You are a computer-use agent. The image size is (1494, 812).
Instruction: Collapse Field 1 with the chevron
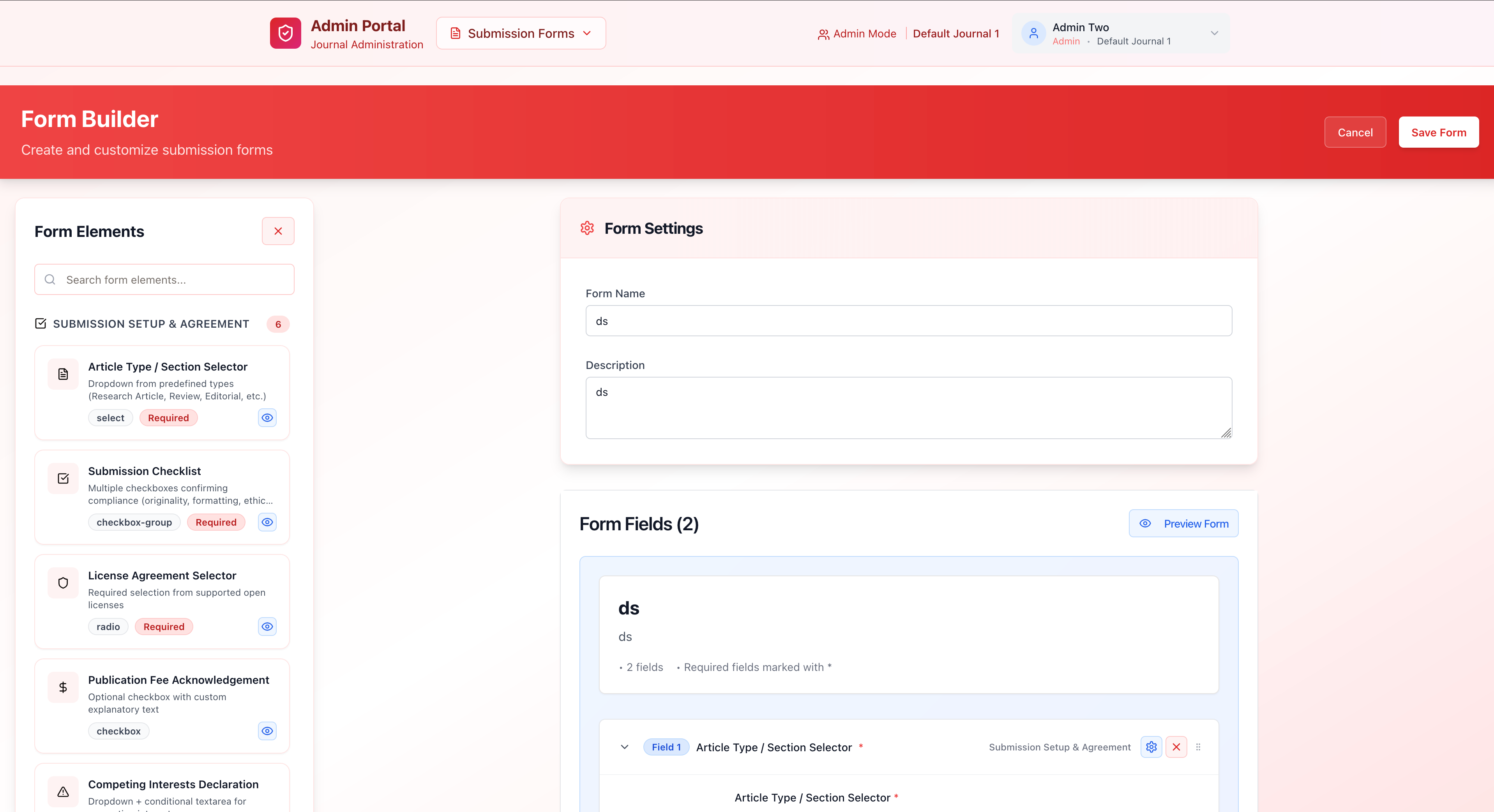click(x=625, y=747)
